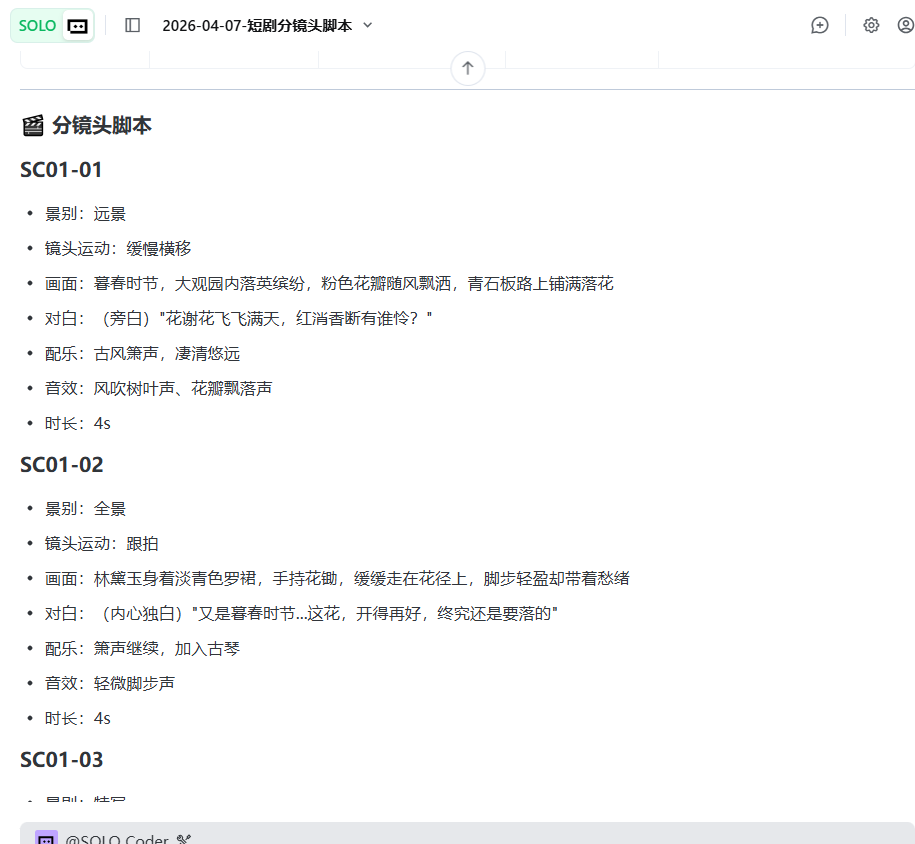Open the 2026-04-07-短剧分镜头脚本 title menu

tap(257, 26)
